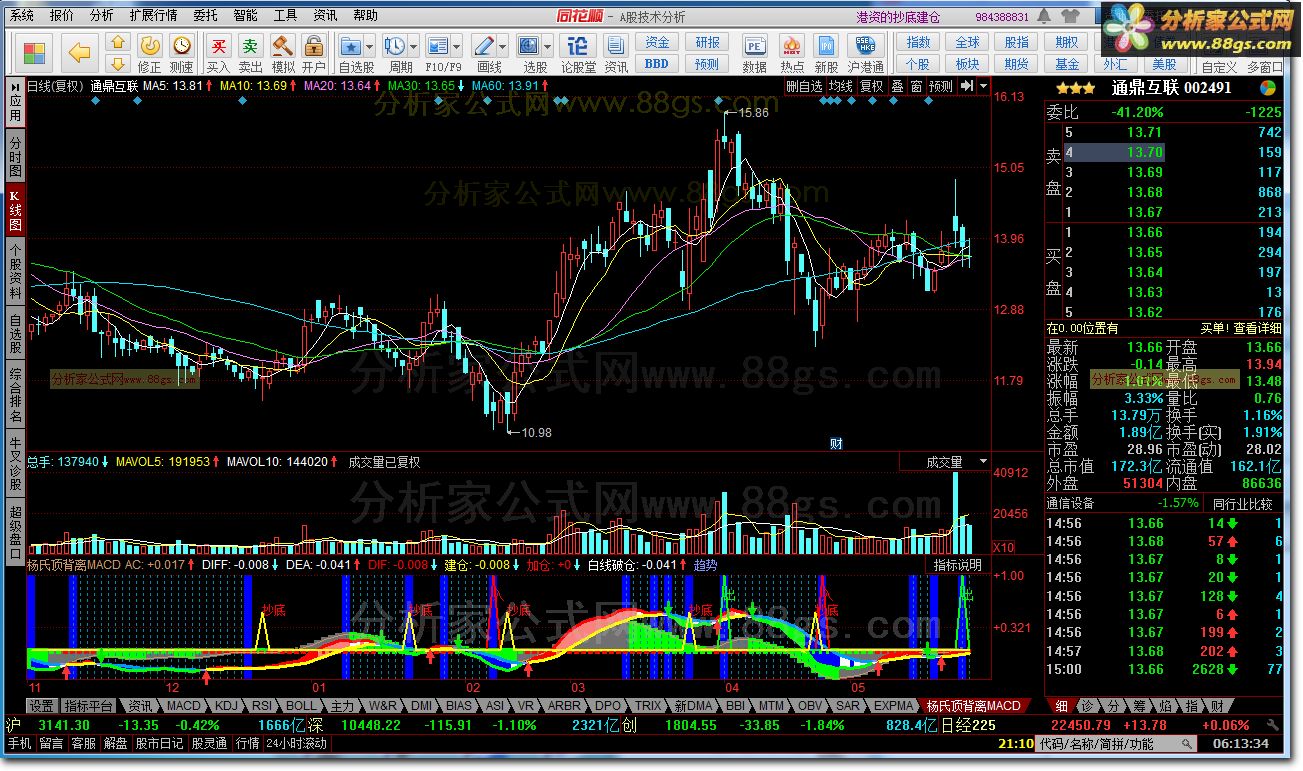This screenshot has height=771, width=1303.
Task: Click the 板块 sector button
Action: click(967, 63)
